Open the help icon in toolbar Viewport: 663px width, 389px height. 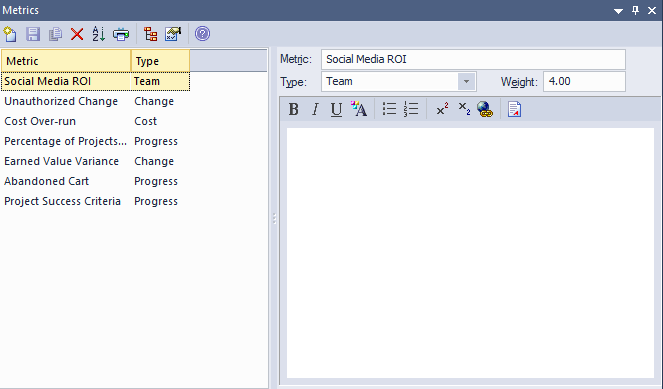[203, 33]
